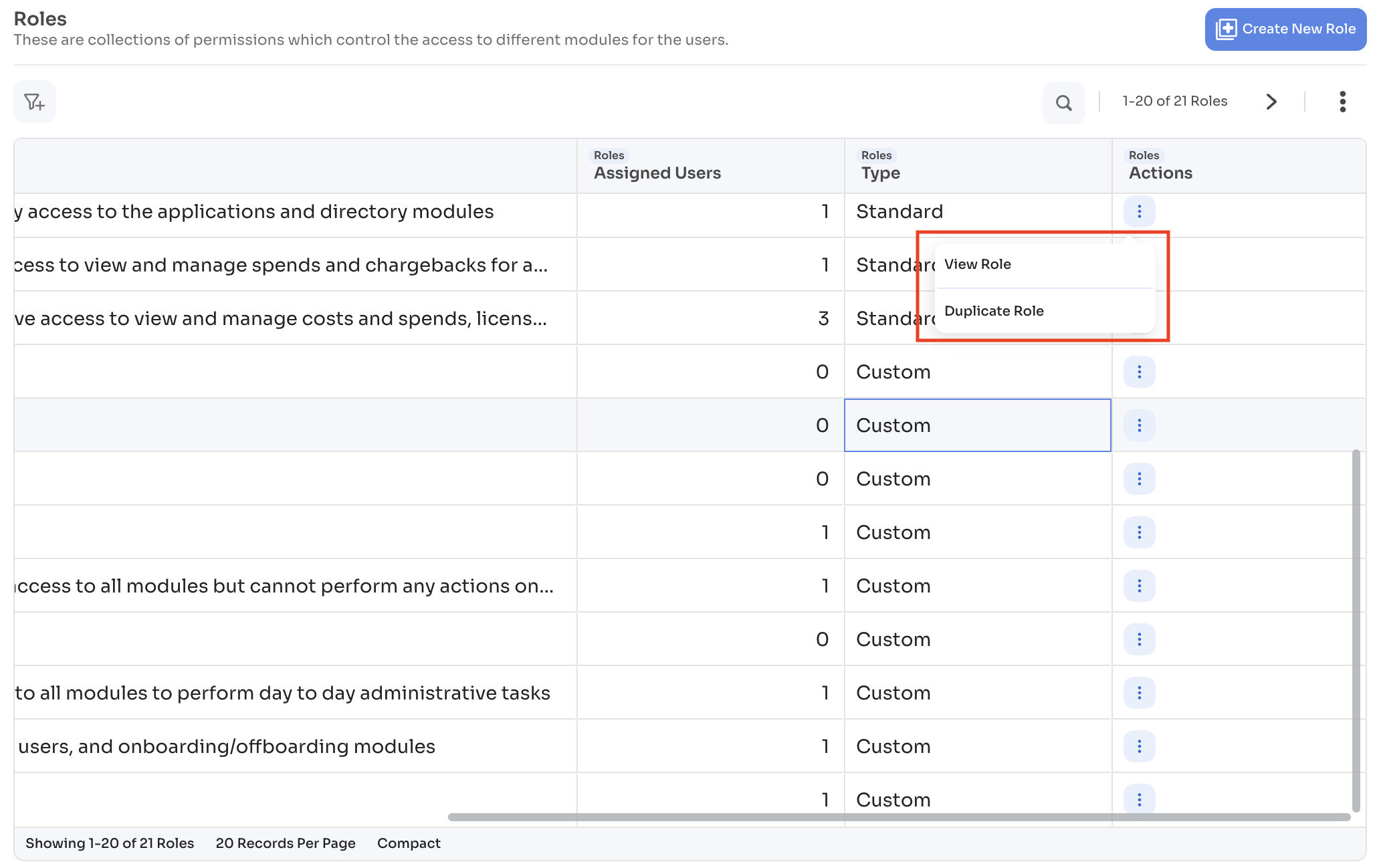Open actions for onboarding/offboarding modules role

click(1139, 746)
